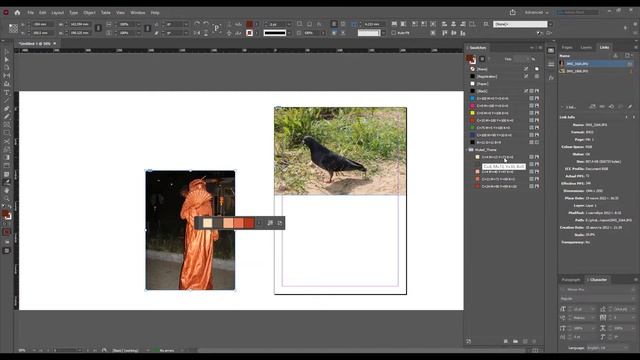Toggle the Auto-Fit checkbox
Image resolution: width=640 pixels, height=360 pixels.
click(393, 33)
